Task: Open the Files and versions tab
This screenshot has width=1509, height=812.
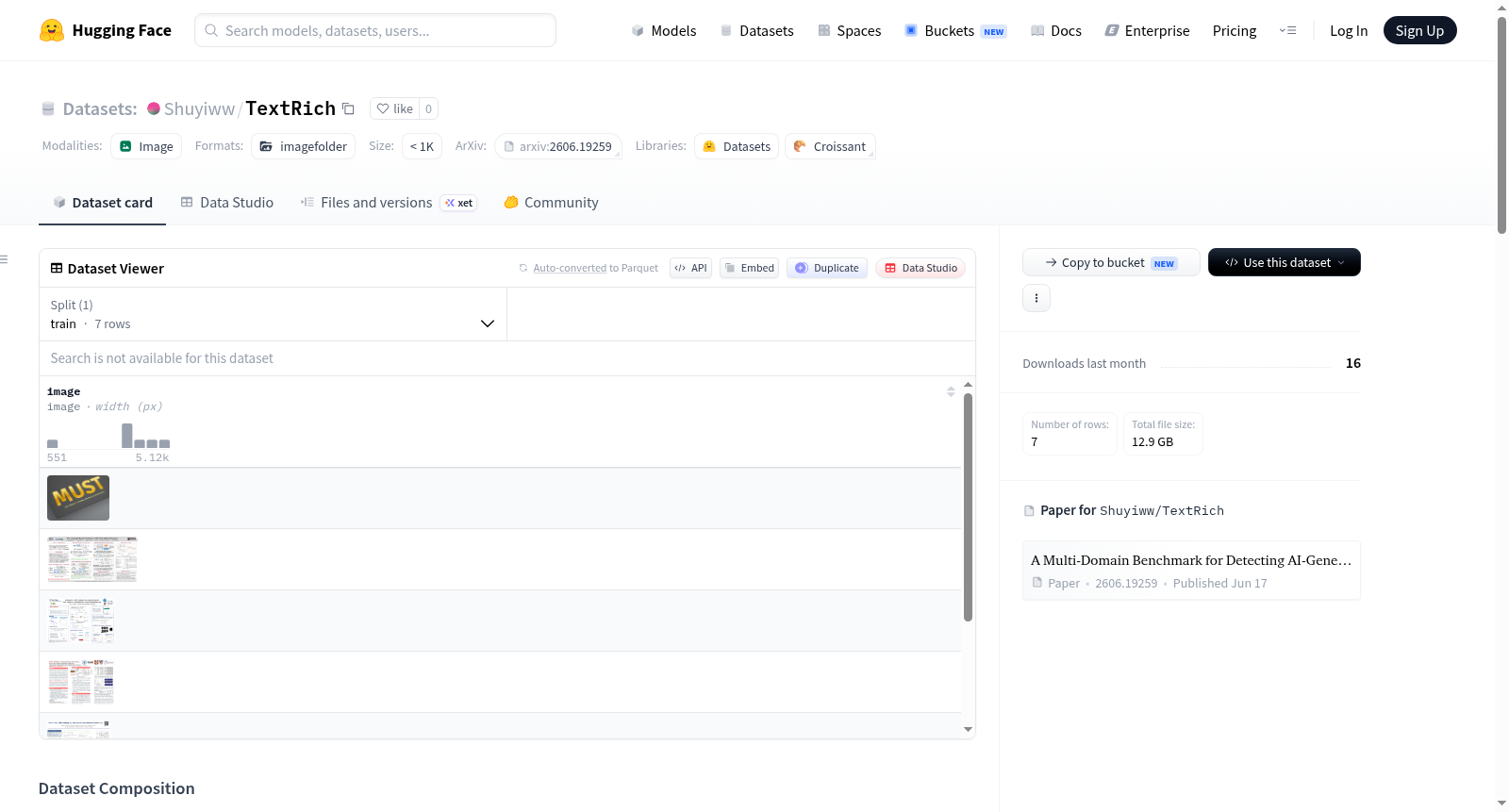Action: click(x=389, y=202)
